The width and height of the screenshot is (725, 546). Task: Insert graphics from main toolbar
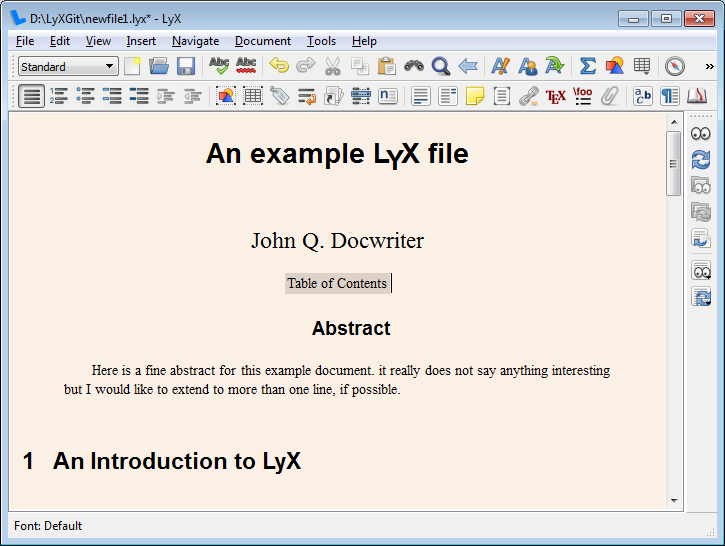614,66
